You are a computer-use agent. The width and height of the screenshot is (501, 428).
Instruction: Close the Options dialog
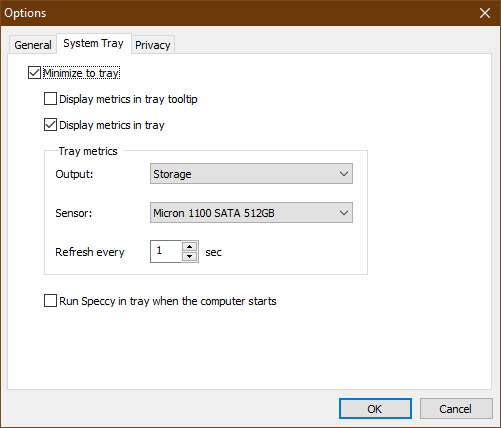pos(485,13)
